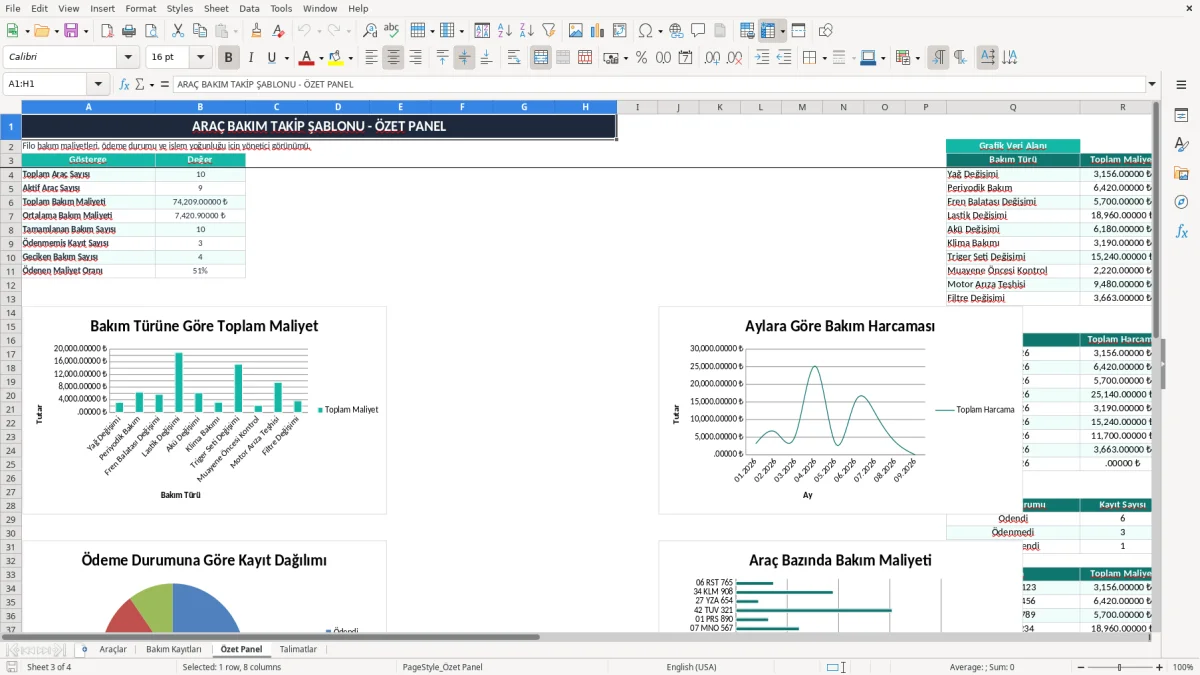Viewport: 1200px width, 675px height.
Task: Click the 100% zoom level
Action: point(1183,667)
